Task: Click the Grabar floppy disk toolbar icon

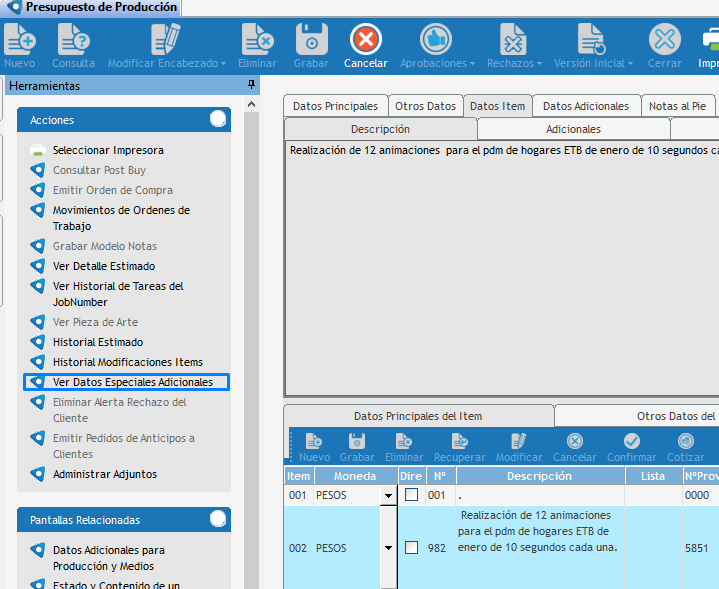Action: [311, 41]
